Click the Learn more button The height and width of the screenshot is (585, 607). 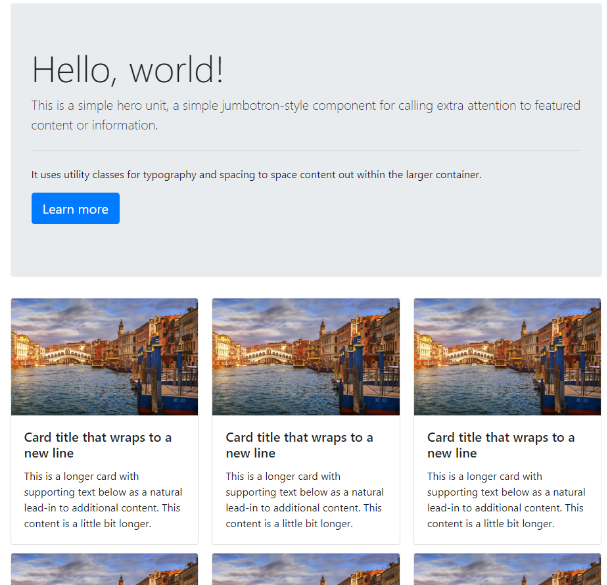click(75, 208)
